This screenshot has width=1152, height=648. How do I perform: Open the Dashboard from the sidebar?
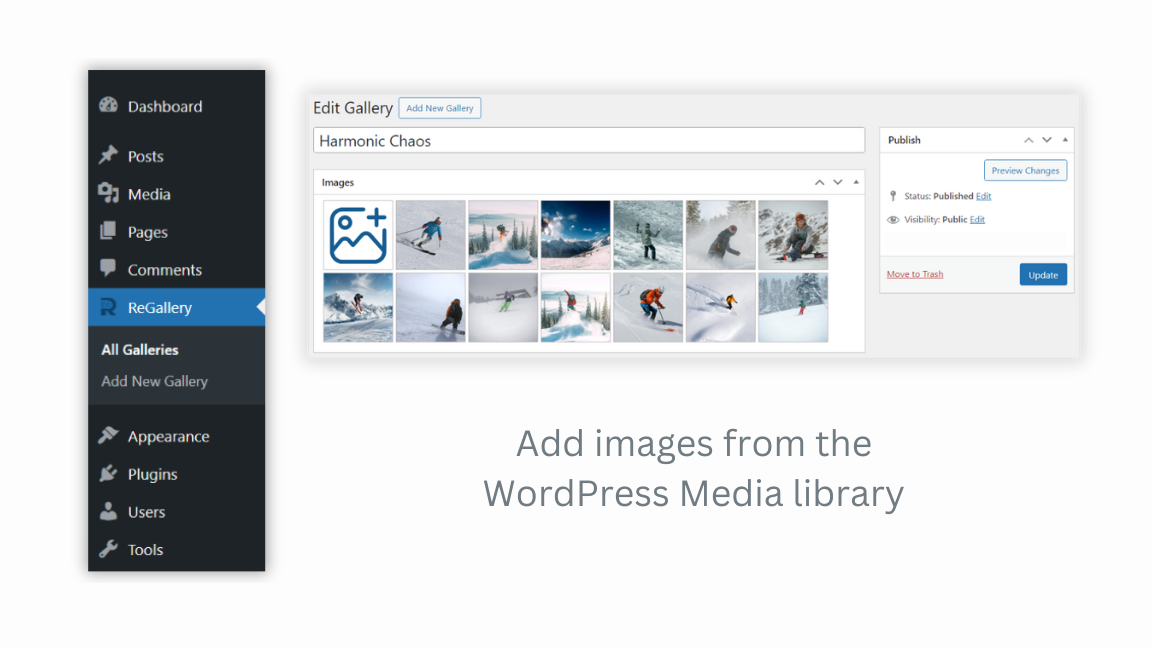[108, 106]
